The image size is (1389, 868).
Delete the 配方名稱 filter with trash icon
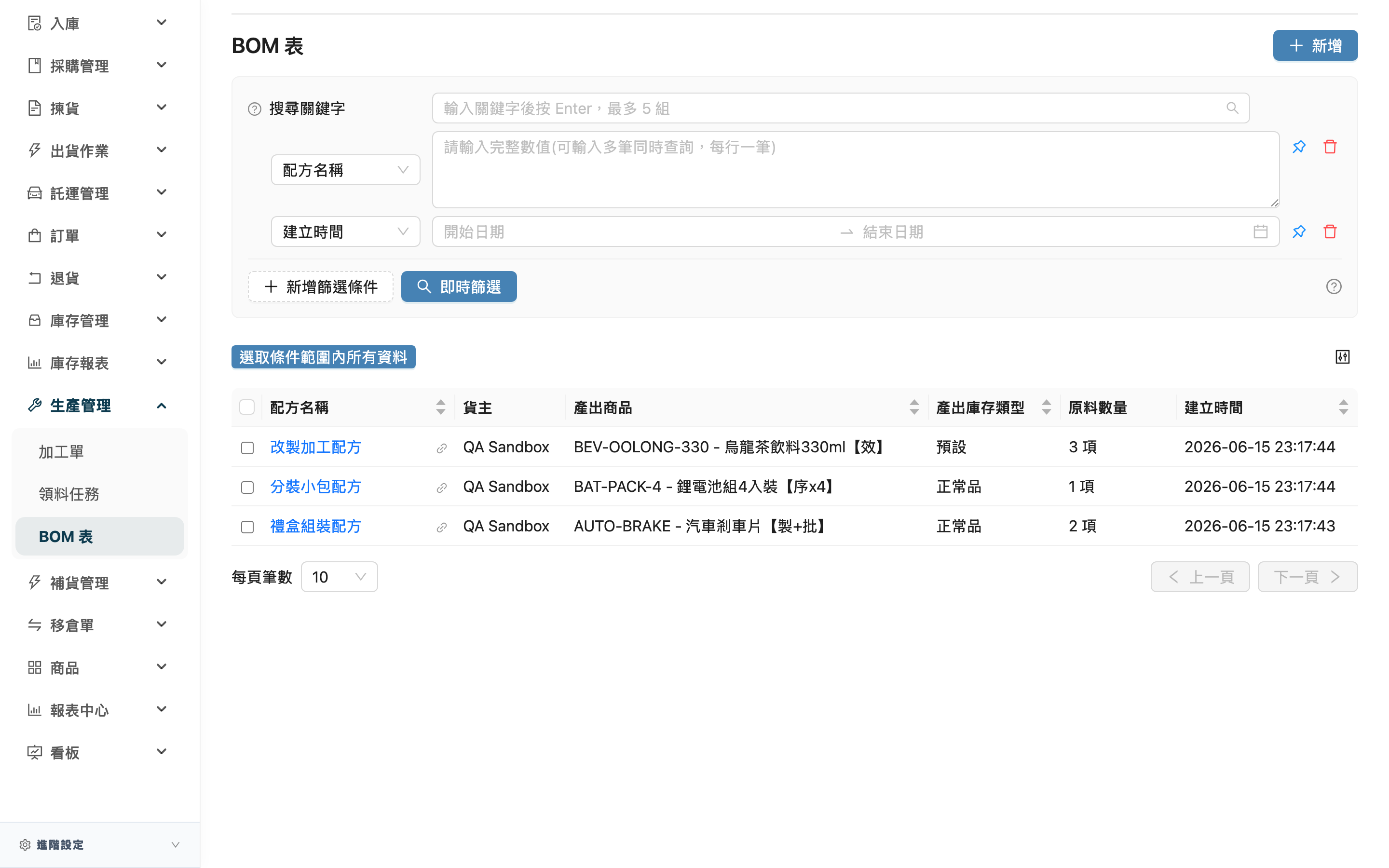pos(1330,147)
